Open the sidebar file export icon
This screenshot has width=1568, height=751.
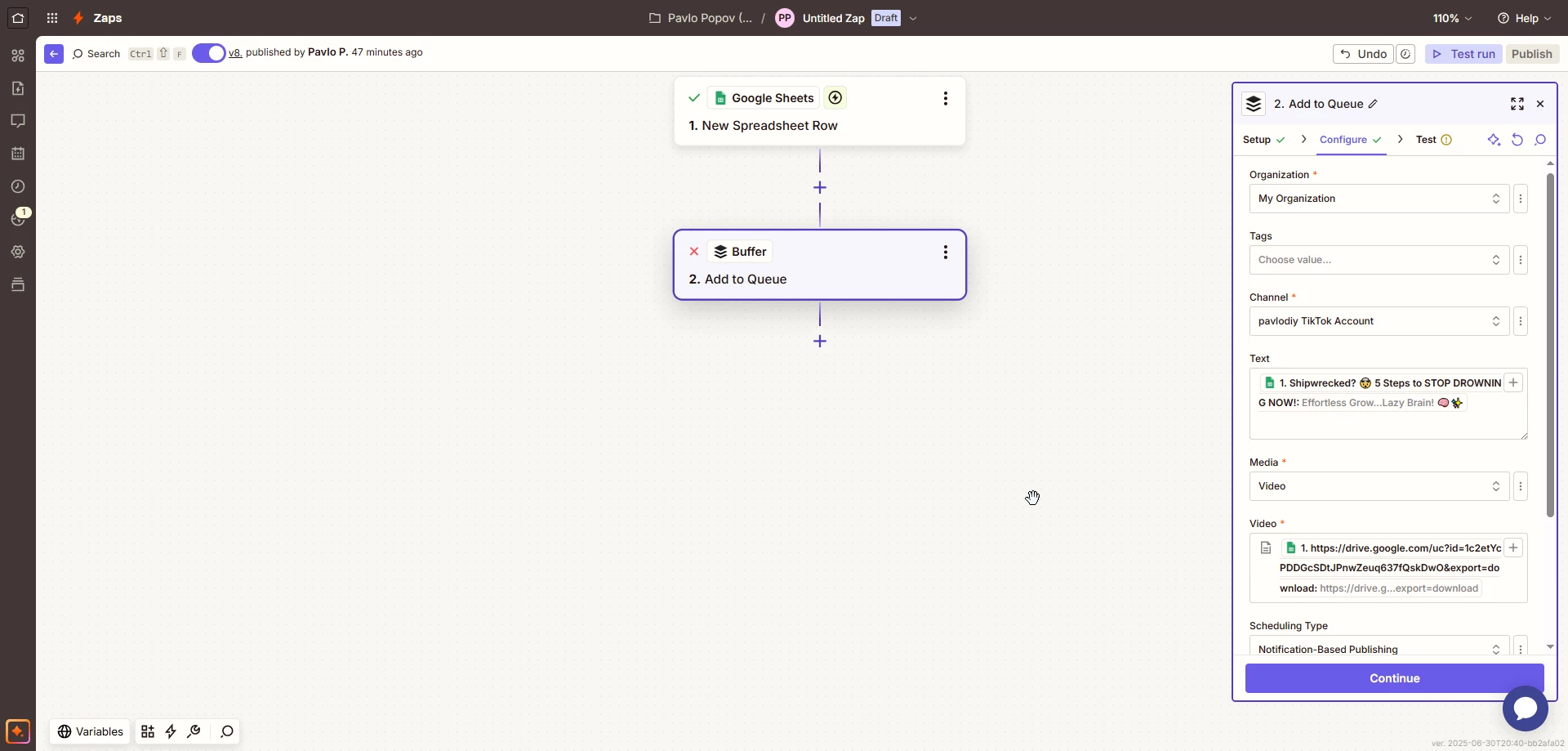(x=18, y=88)
